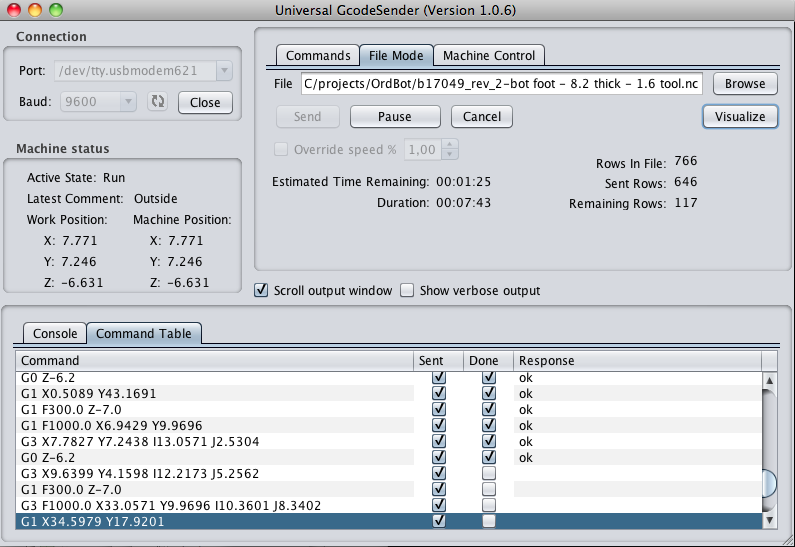Click the File path text field
The width and height of the screenshot is (795, 547).
502,84
